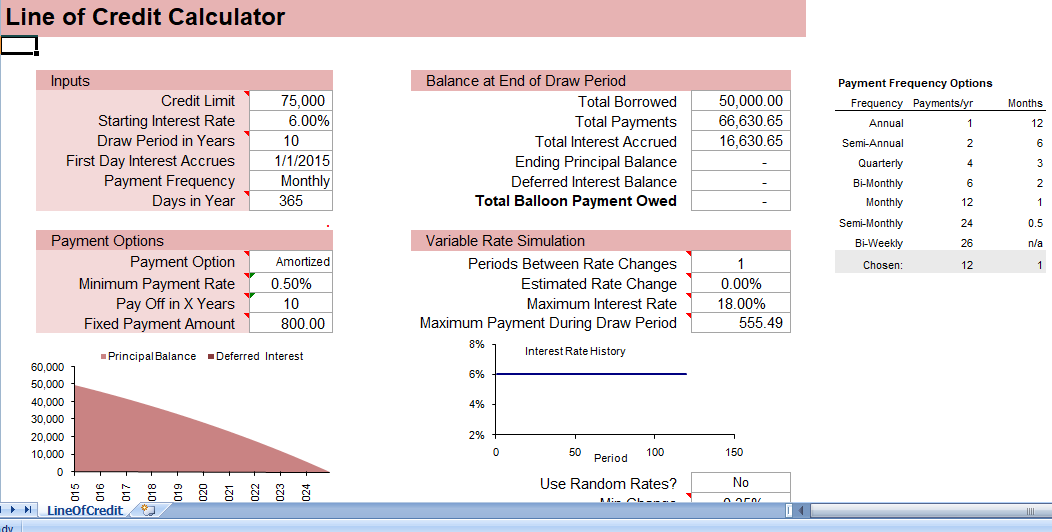Screen dimensions: 1052x532
Task: Click the Line of Credit Calculator title
Action: (x=146, y=17)
